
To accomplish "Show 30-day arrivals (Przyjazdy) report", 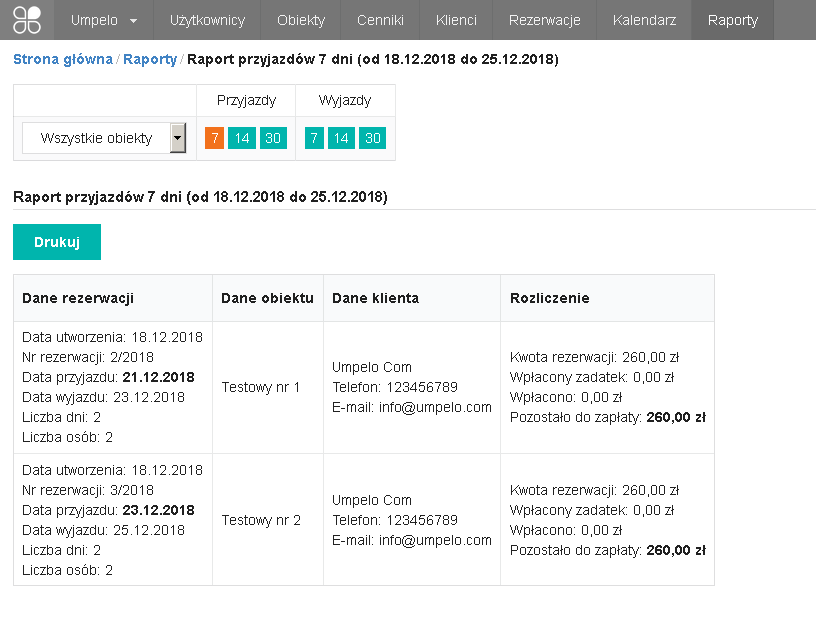I will (x=272, y=138).
